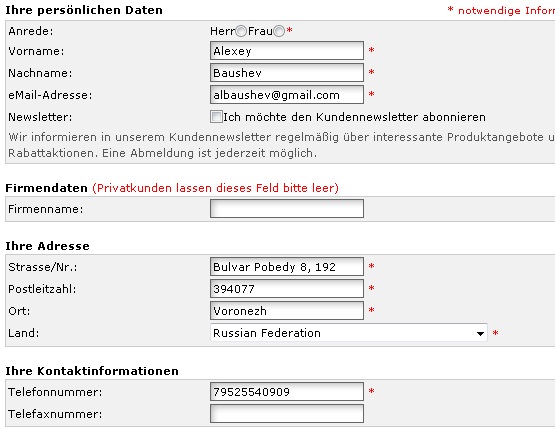The width and height of the screenshot is (555, 439).
Task: Select the Ort field containing Voronezh
Action: point(287,311)
